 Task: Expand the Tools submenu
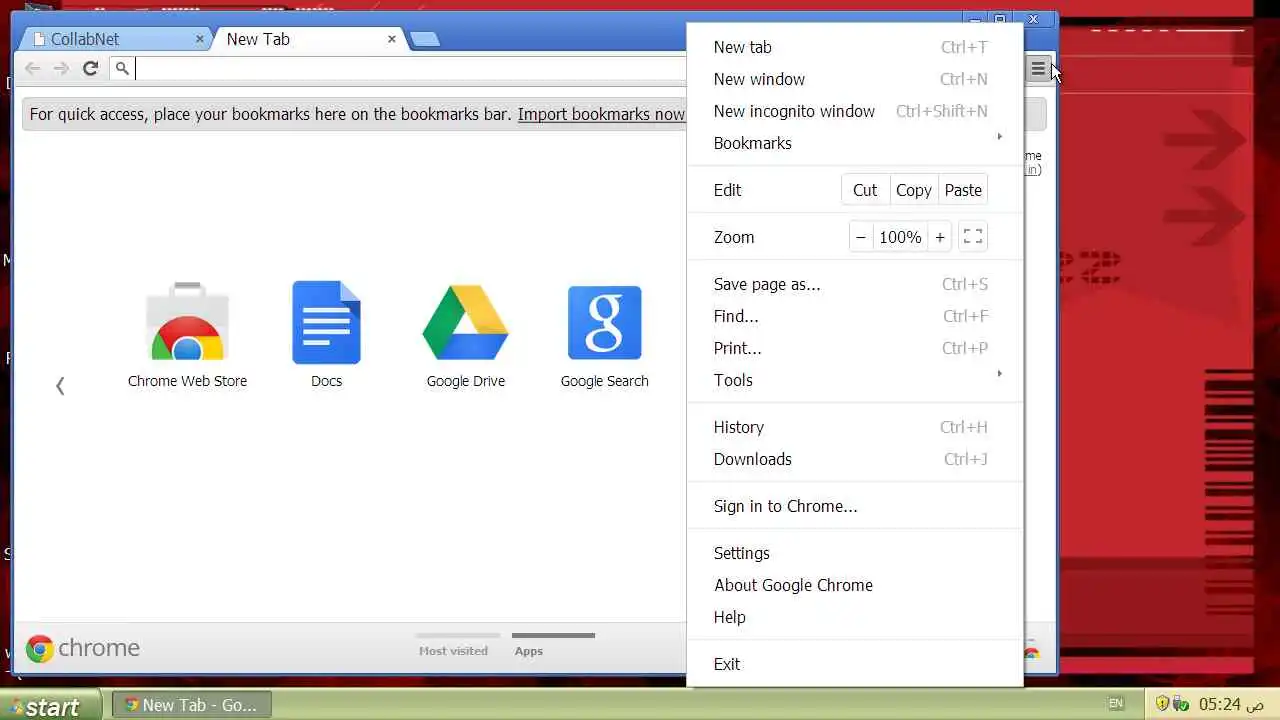(855, 380)
